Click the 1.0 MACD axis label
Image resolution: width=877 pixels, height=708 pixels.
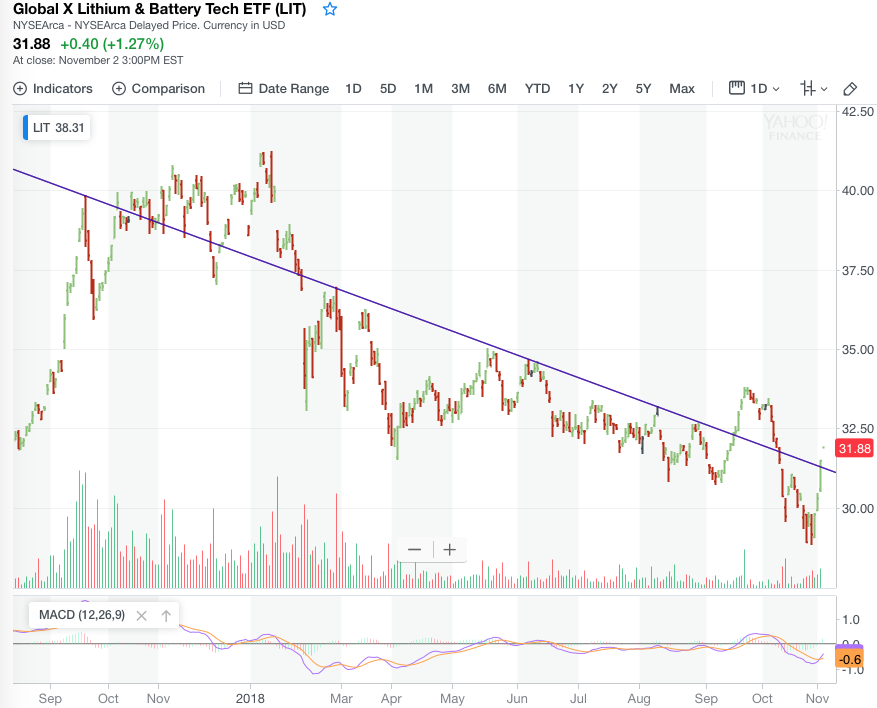tap(850, 620)
